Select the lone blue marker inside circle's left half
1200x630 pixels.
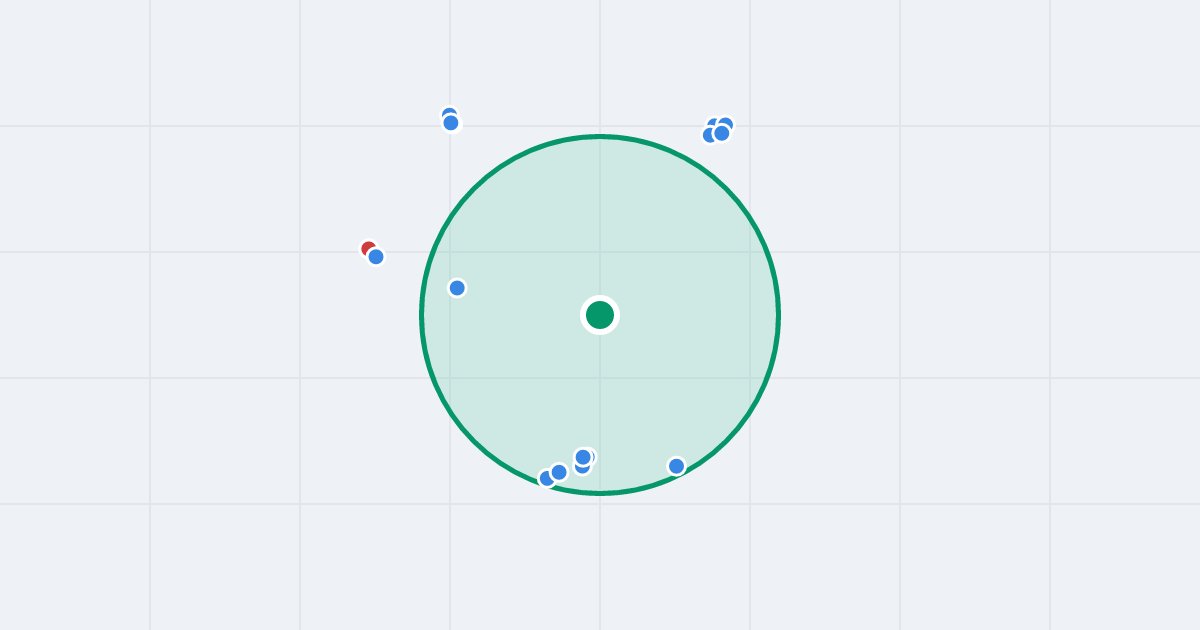[457, 288]
